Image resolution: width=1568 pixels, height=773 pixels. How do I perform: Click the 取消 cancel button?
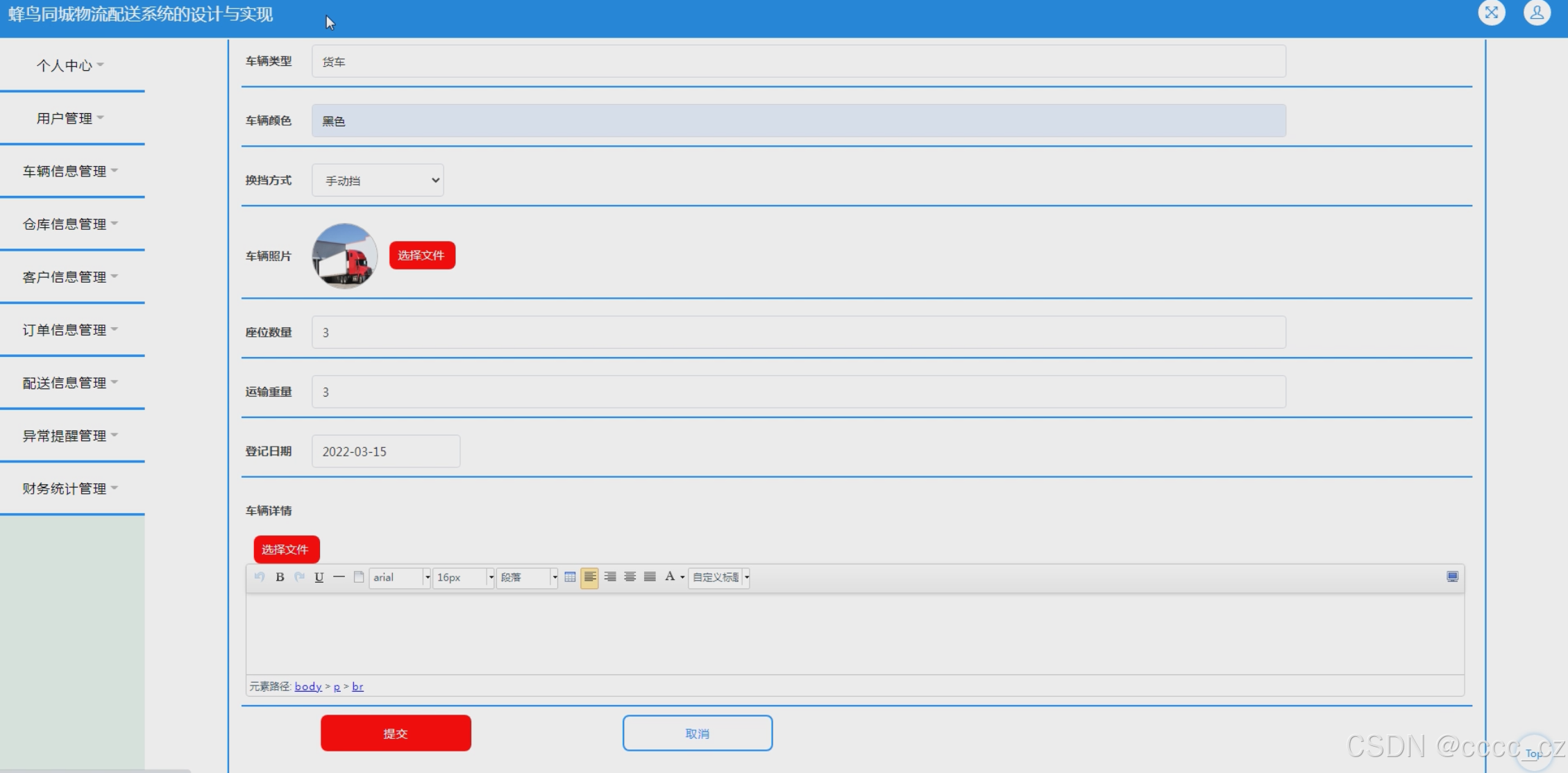(697, 733)
